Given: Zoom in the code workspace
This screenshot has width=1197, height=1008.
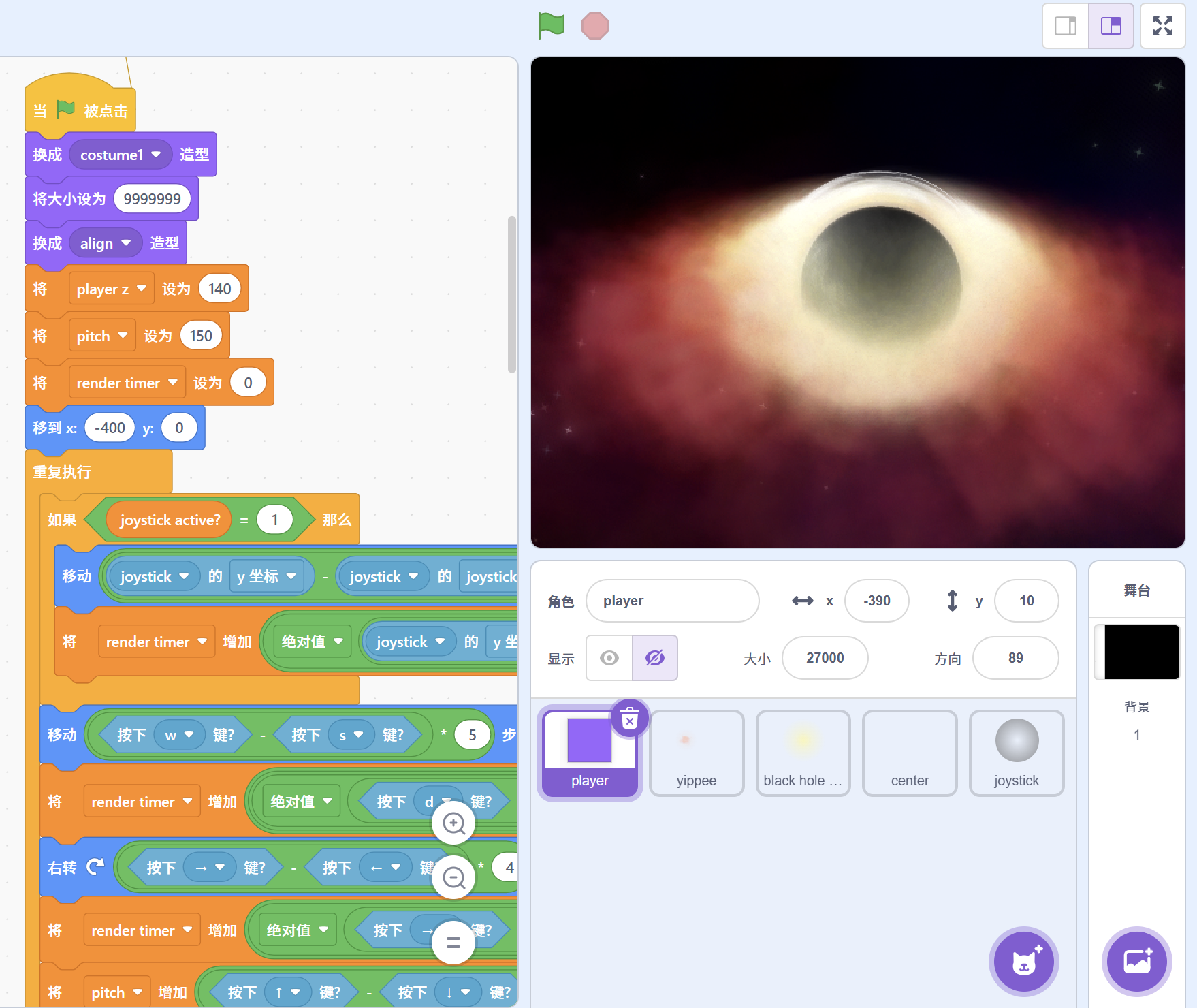Looking at the screenshot, I should (453, 823).
